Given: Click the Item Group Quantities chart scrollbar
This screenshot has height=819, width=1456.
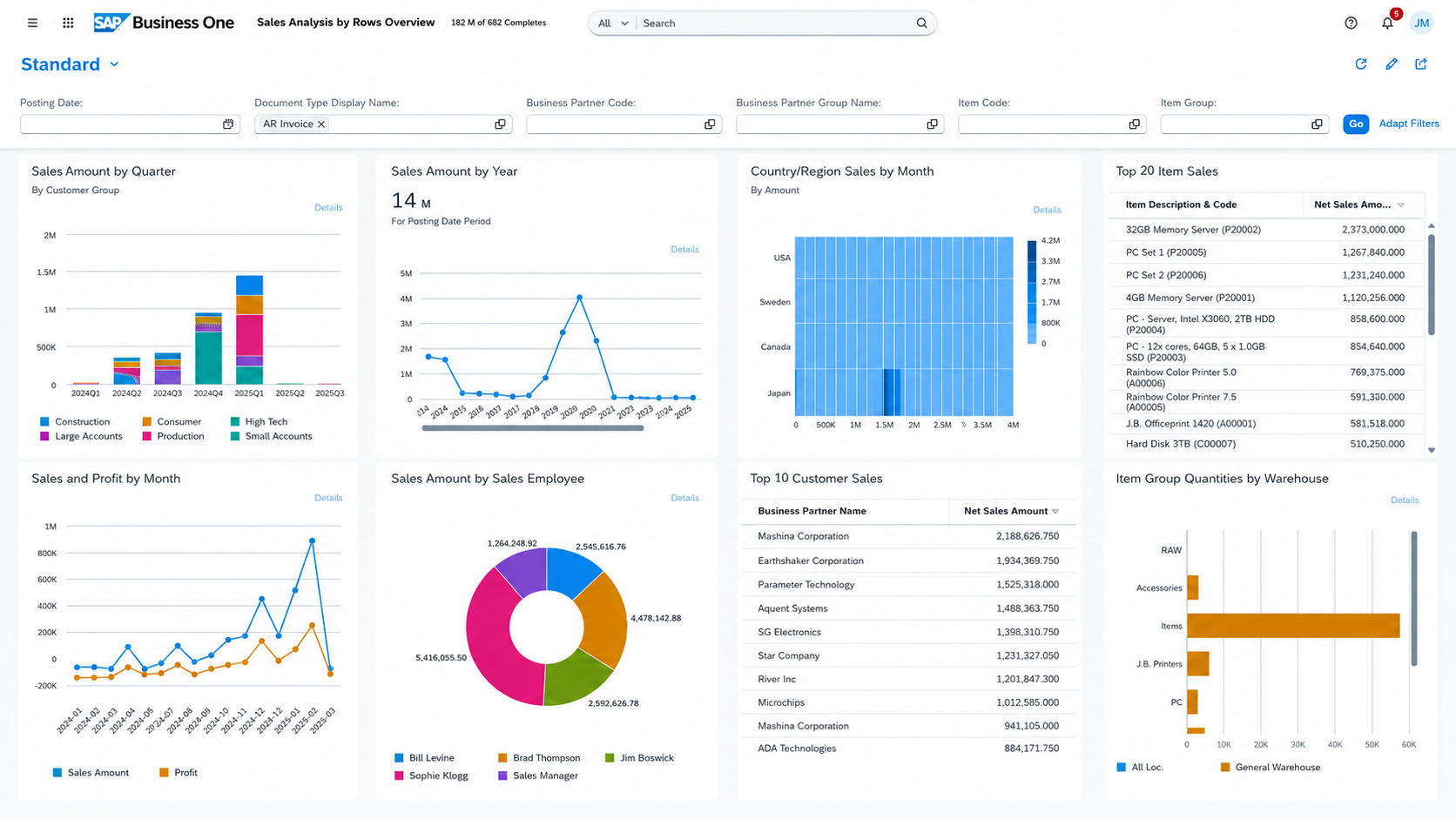Looking at the screenshot, I should [x=1413, y=599].
